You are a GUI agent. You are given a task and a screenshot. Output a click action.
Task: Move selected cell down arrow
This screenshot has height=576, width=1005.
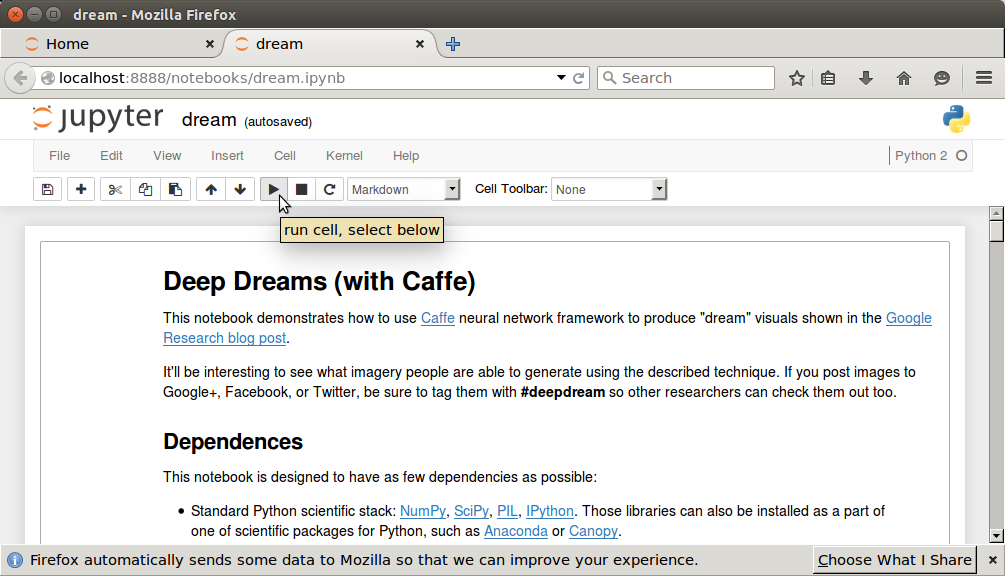coord(240,189)
